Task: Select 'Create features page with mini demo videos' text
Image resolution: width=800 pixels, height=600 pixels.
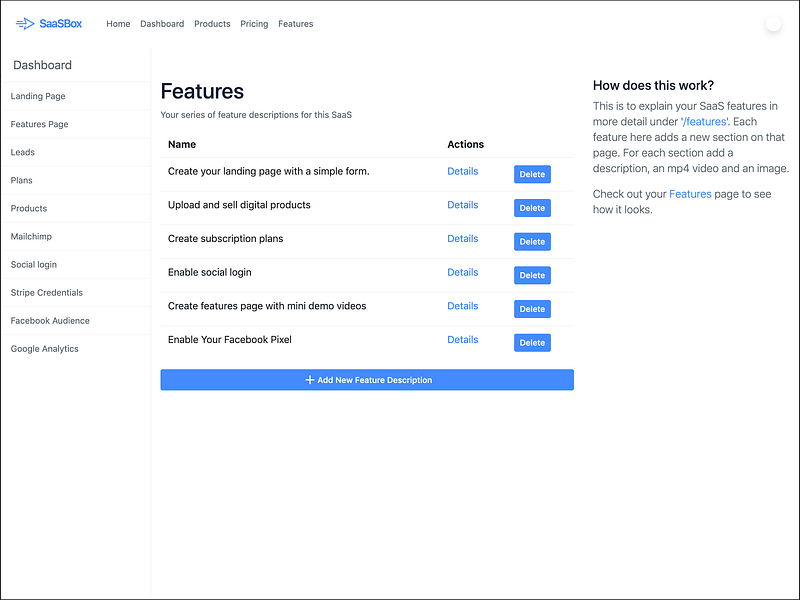Action: pos(267,306)
